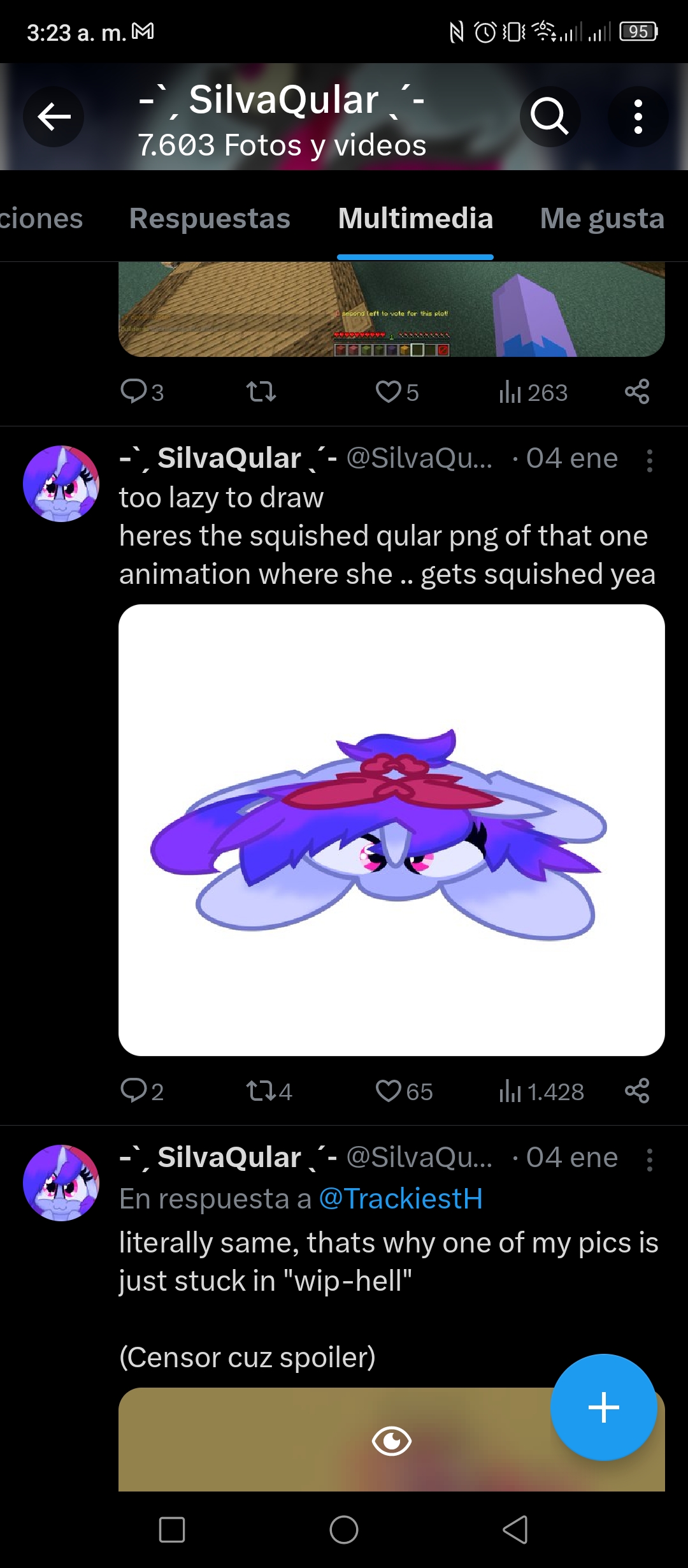The height and width of the screenshot is (1568, 688).
Task: Open the squished pony image thumbnail
Action: click(x=392, y=830)
